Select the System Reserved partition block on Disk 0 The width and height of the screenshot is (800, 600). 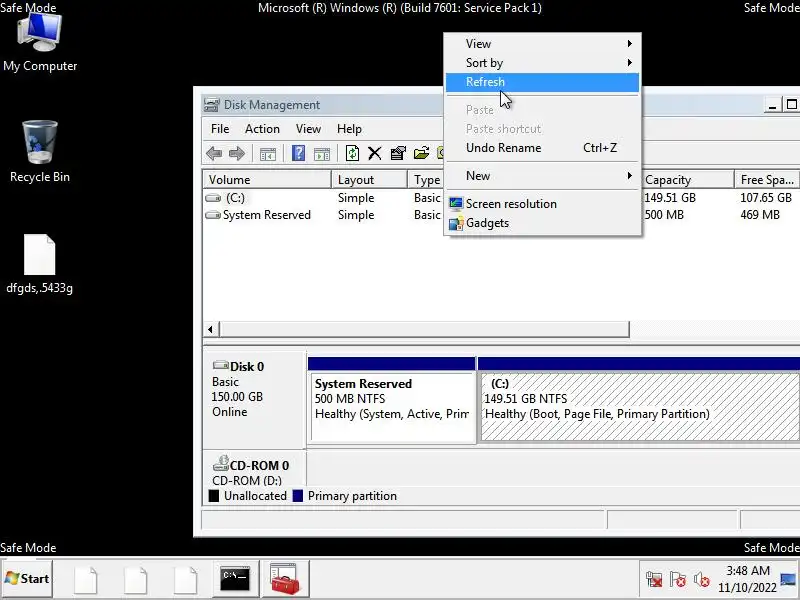(392, 406)
